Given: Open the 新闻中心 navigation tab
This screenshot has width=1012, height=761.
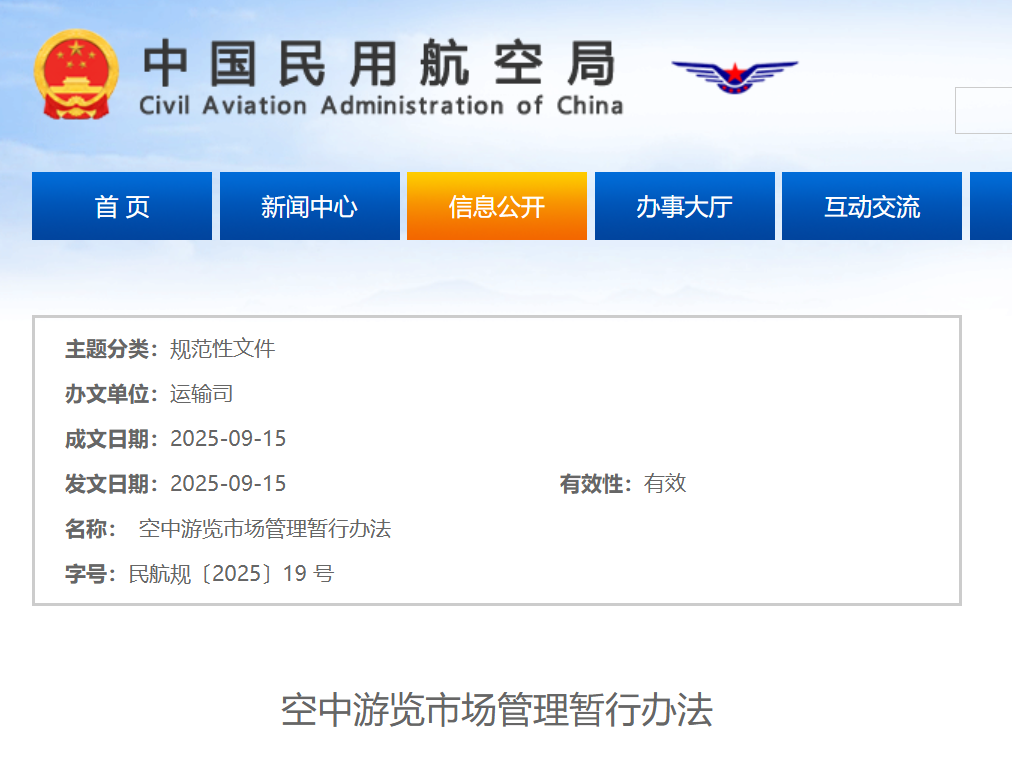Looking at the screenshot, I should tap(309, 207).
